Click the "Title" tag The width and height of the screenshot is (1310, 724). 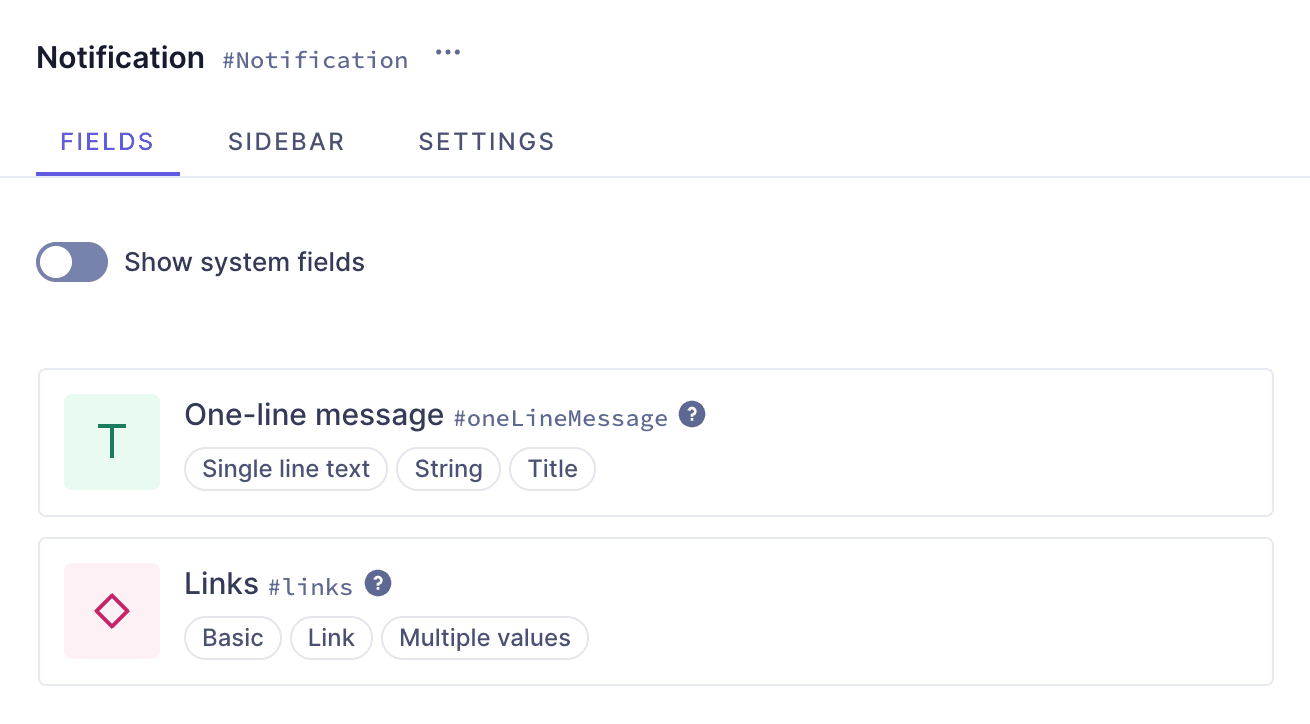[552, 468]
